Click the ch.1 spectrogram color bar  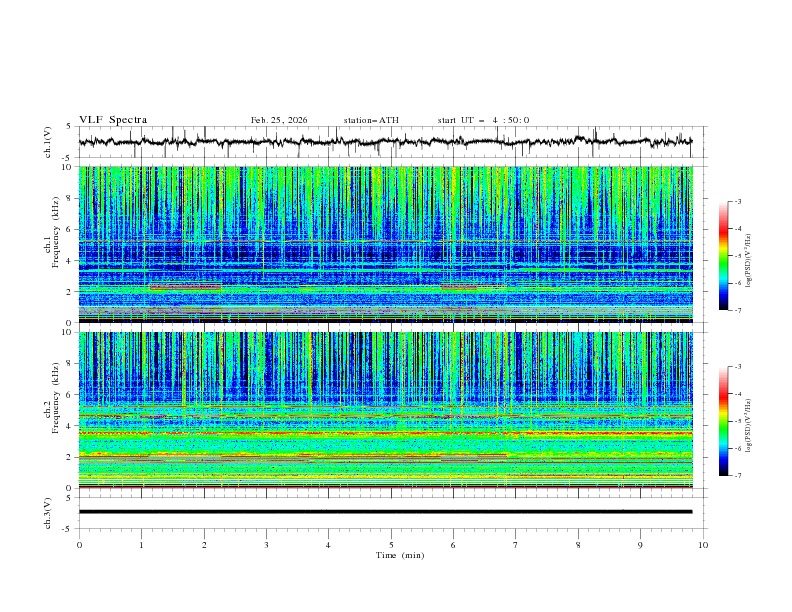pyautogui.click(x=723, y=256)
